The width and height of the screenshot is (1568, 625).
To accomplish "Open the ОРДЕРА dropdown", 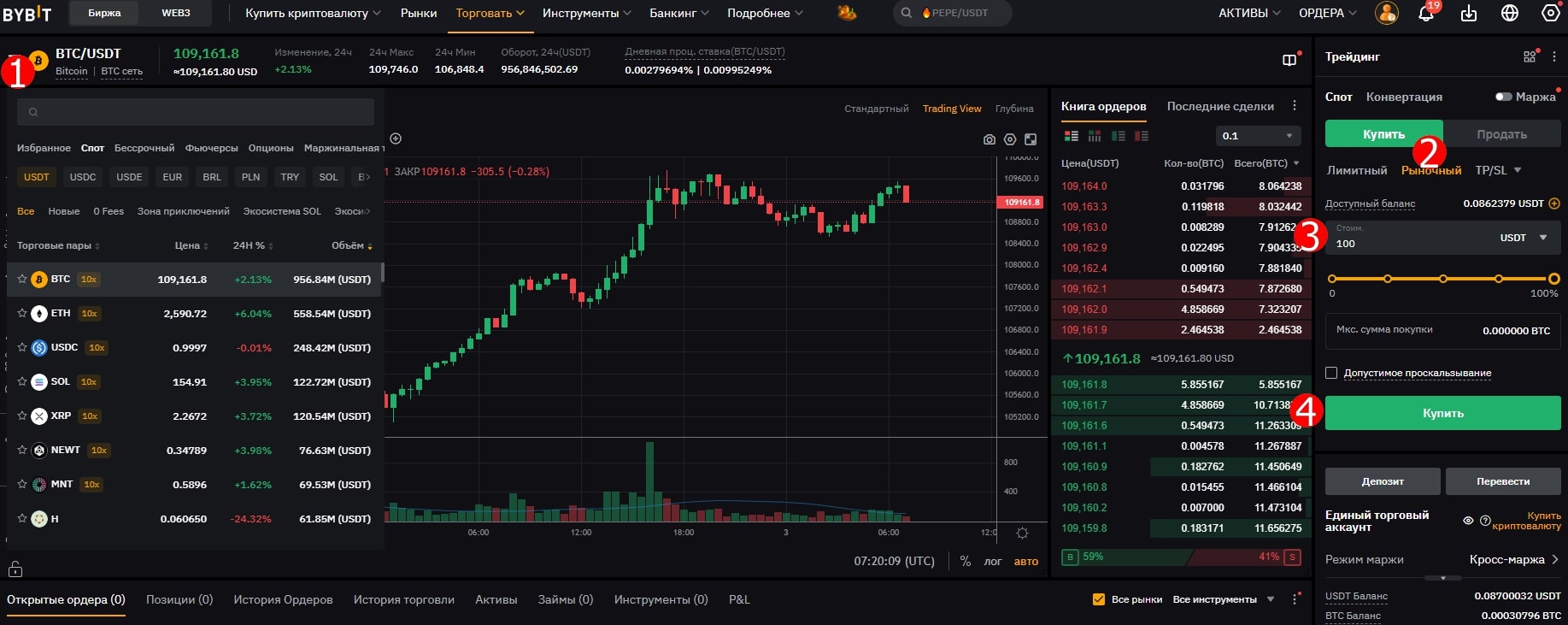I will [x=1327, y=13].
